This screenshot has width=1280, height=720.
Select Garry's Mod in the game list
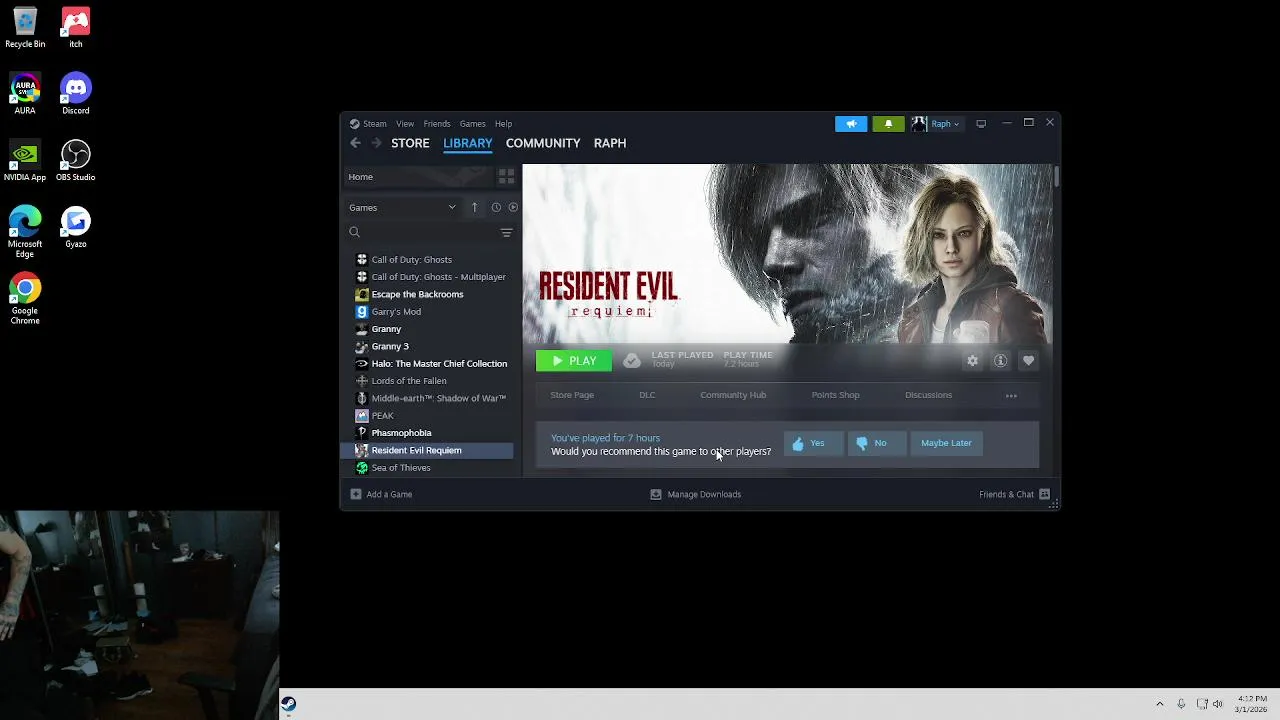pos(429,312)
